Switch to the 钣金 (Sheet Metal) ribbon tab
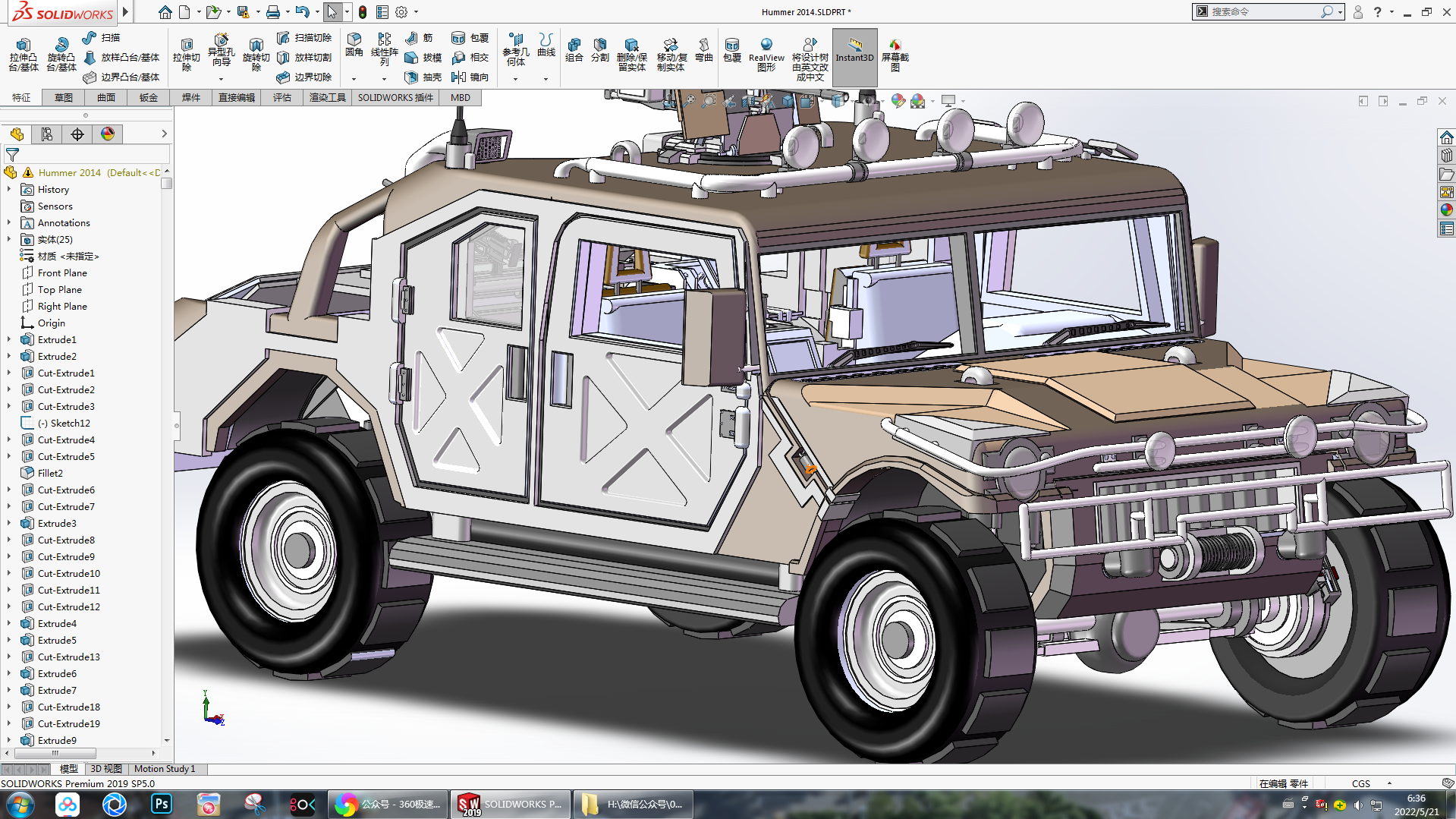 point(149,98)
